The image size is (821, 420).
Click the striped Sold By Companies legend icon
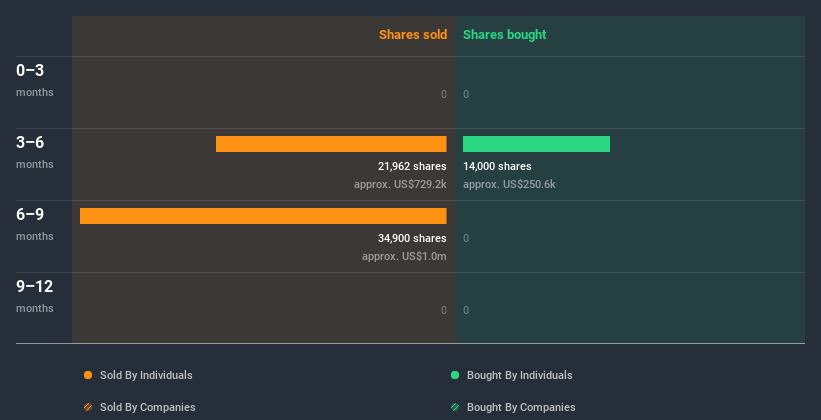point(88,407)
